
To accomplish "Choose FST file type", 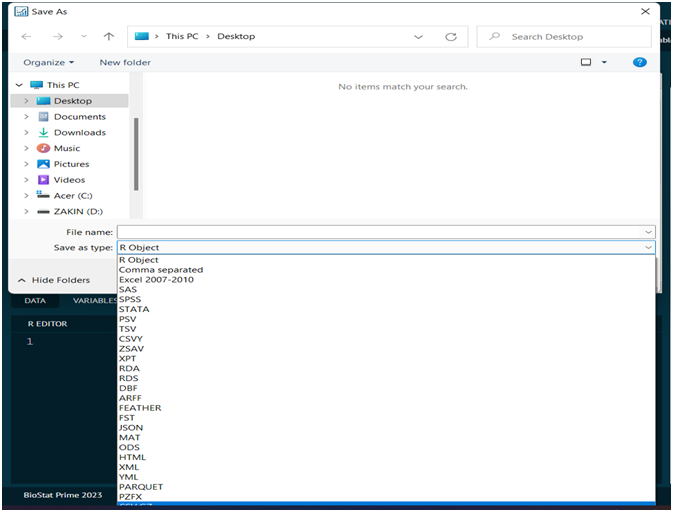I will 386,418.
